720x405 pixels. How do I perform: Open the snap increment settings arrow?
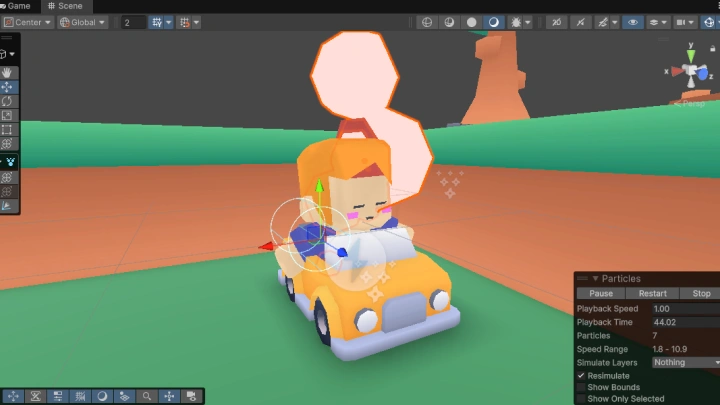(x=197, y=22)
